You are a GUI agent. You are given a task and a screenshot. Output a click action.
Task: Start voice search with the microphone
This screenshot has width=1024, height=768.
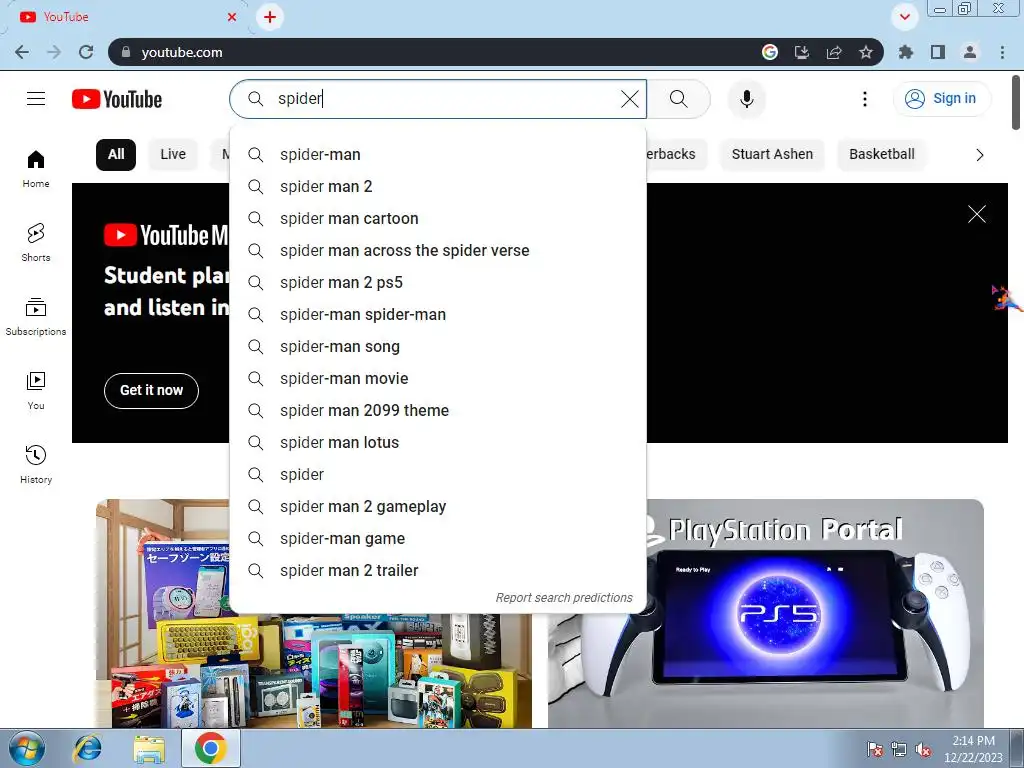point(746,99)
